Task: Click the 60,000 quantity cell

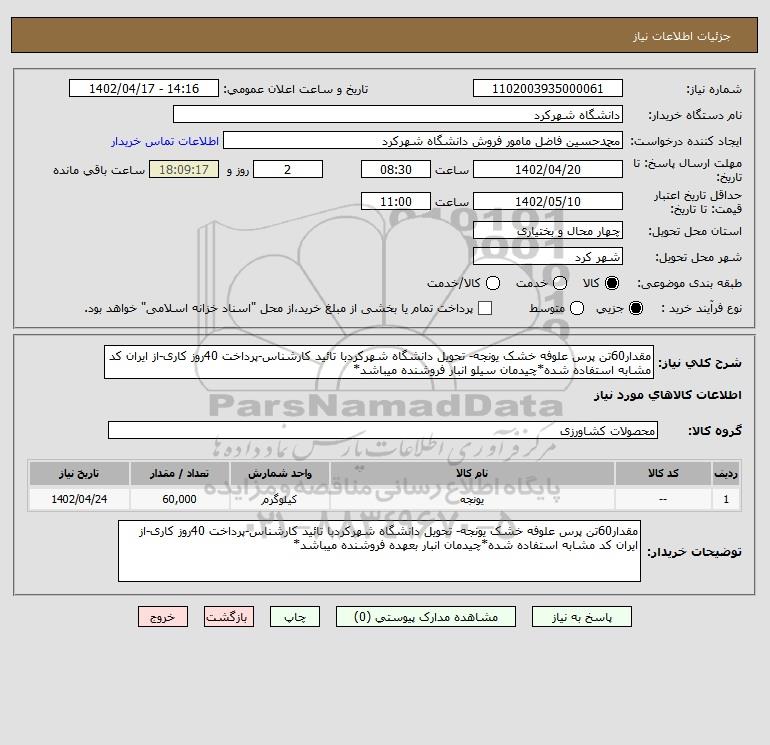Action: coord(179,499)
